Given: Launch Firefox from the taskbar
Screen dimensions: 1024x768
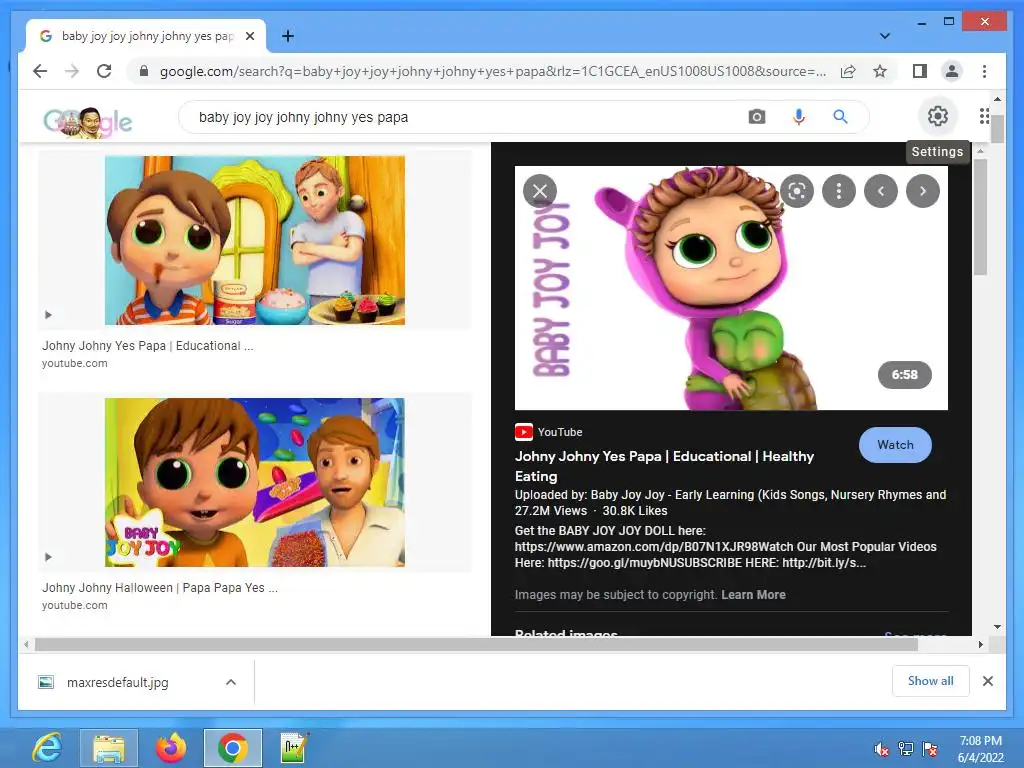Looking at the screenshot, I should pos(170,748).
